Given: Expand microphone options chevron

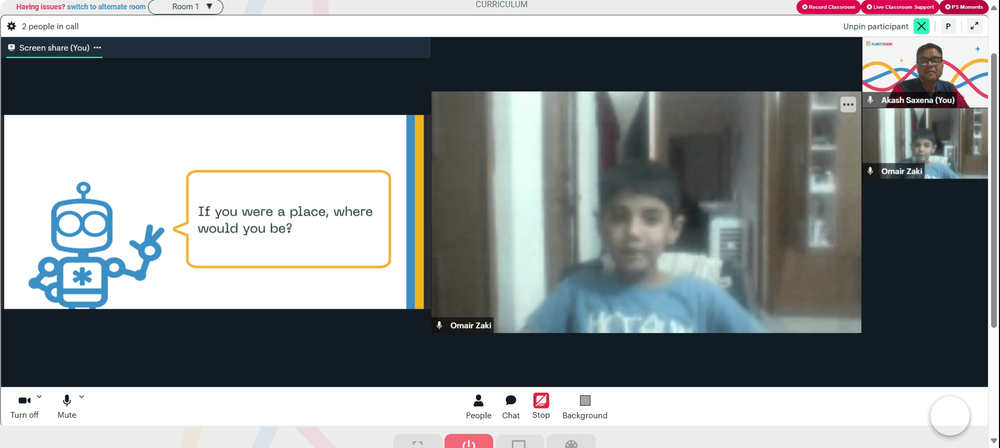Looking at the screenshot, I should (82, 396).
